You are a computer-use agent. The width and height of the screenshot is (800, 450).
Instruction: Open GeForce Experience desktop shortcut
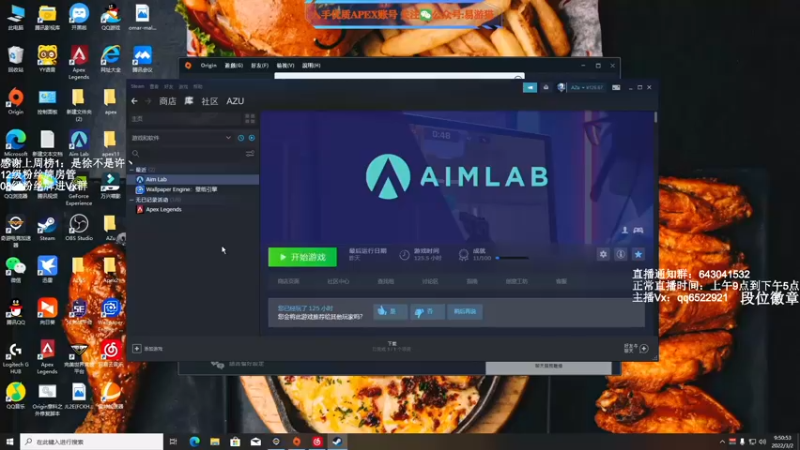79,190
